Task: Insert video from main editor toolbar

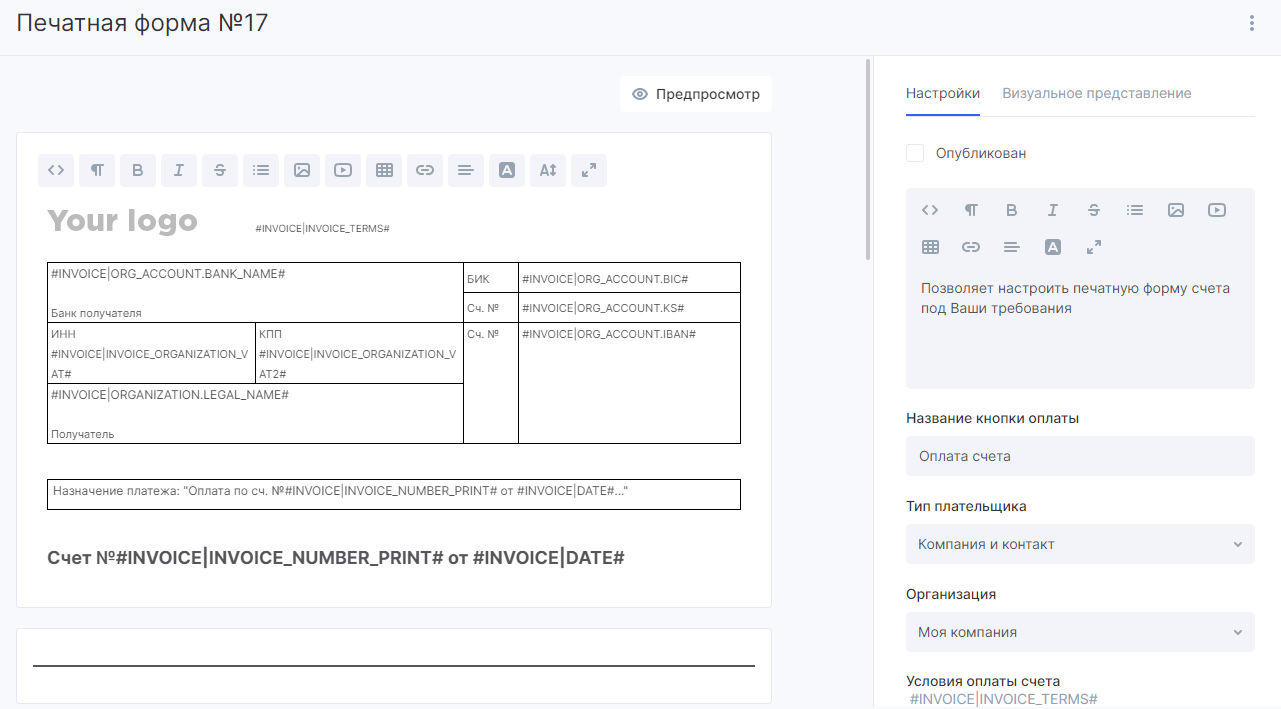Action: 343,170
